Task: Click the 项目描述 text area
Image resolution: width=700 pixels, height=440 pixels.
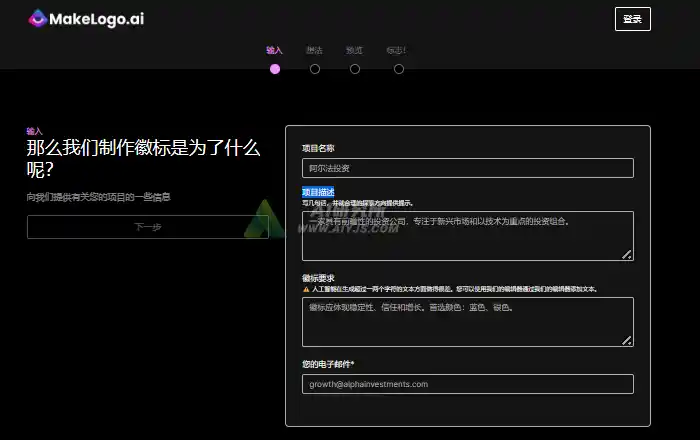Action: (467, 236)
